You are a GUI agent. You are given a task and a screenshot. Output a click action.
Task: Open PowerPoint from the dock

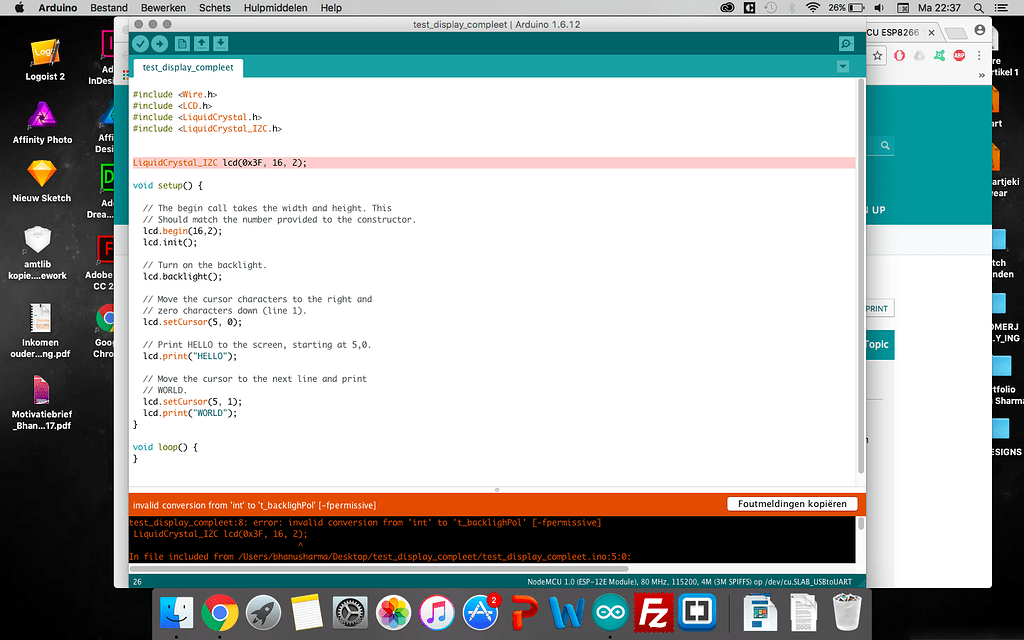(524, 613)
